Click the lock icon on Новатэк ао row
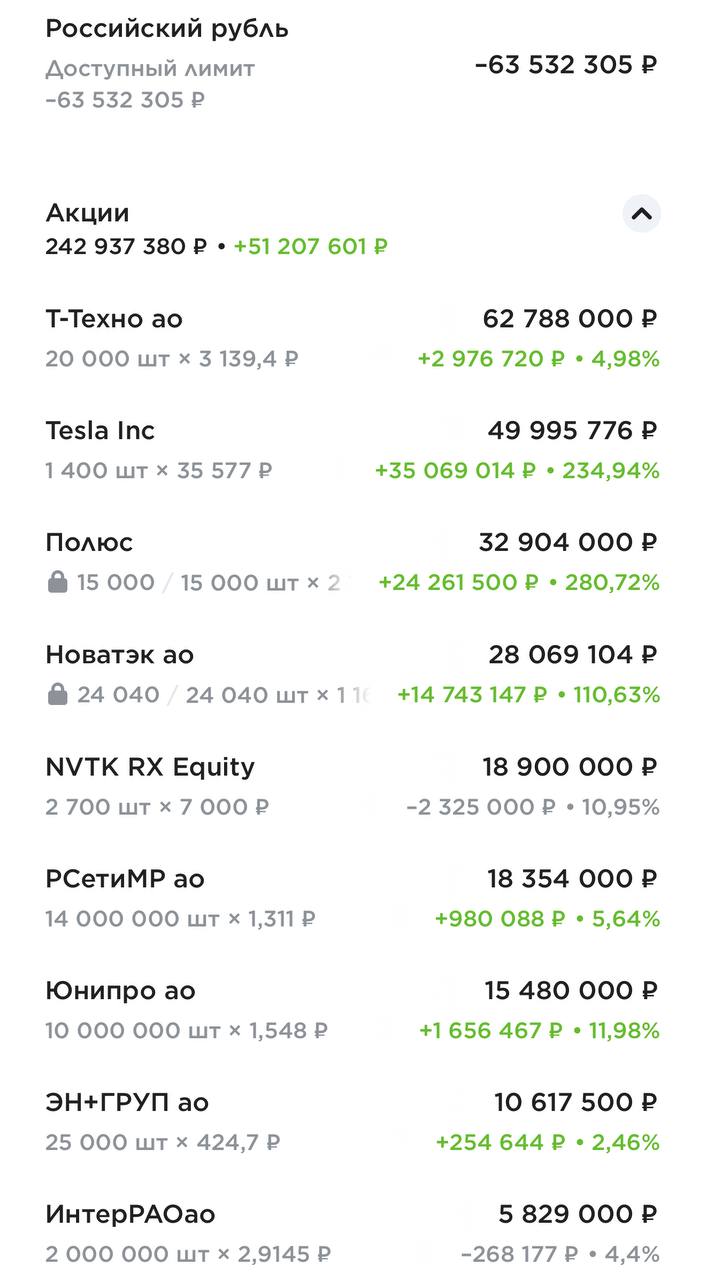 pyautogui.click(x=57, y=694)
